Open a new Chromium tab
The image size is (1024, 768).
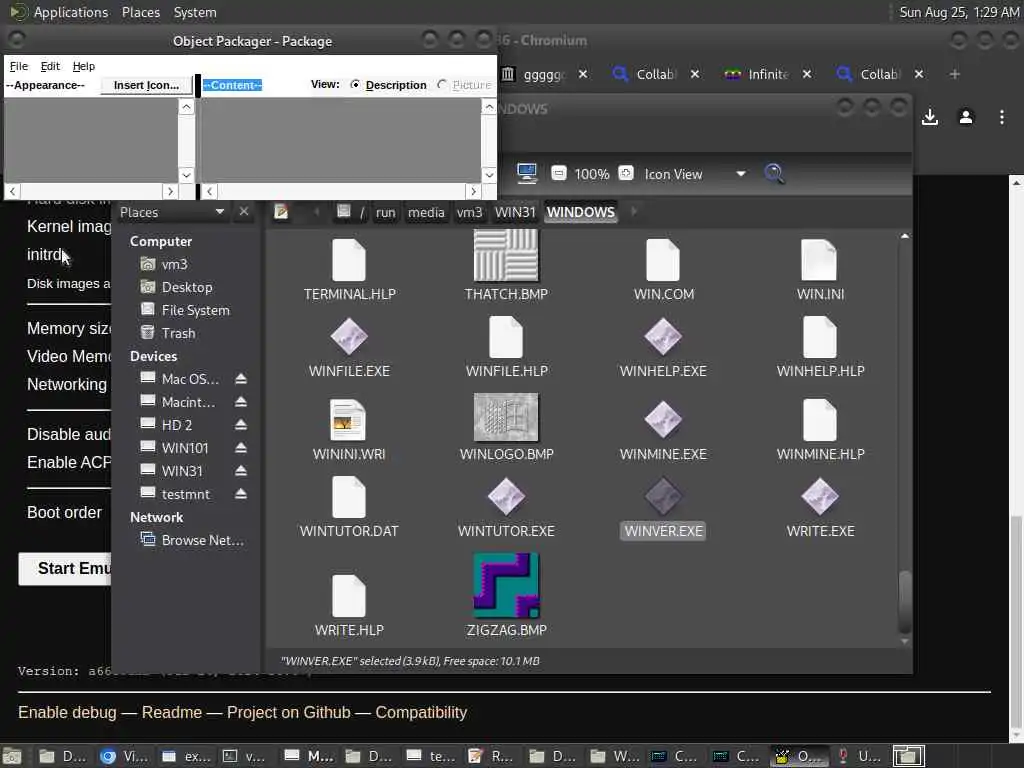click(x=955, y=74)
